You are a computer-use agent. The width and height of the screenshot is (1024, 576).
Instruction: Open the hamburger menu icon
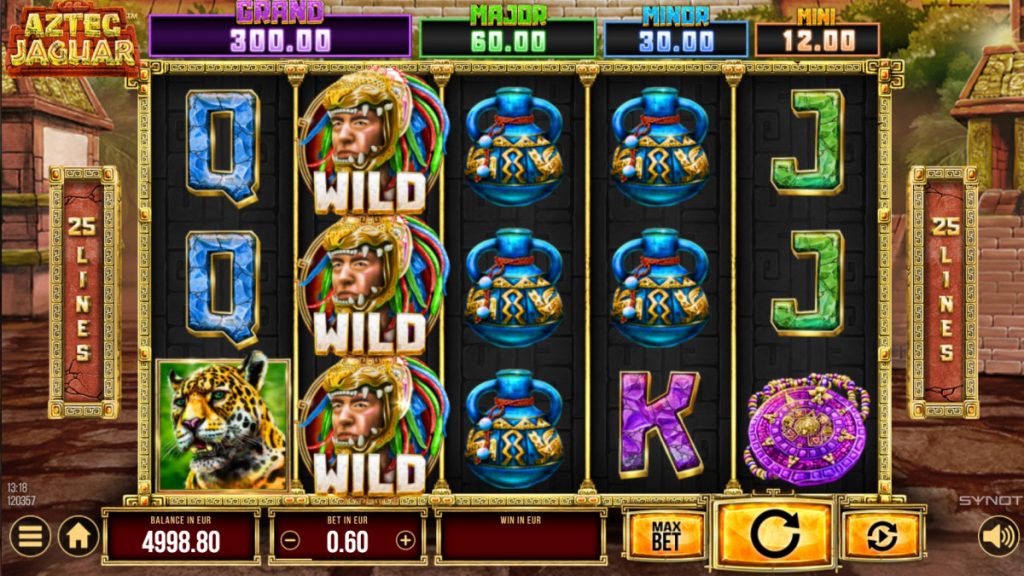click(x=29, y=536)
